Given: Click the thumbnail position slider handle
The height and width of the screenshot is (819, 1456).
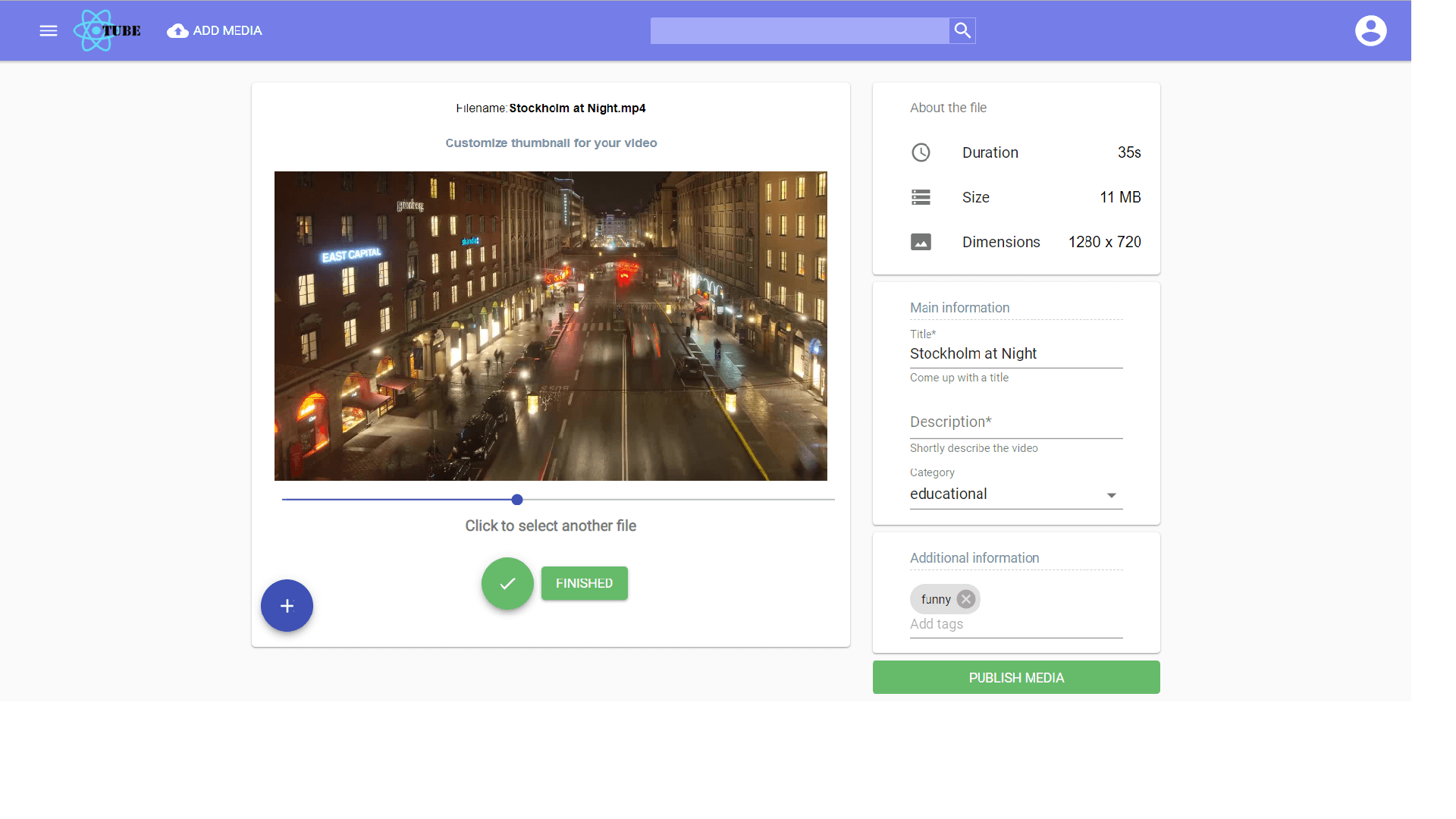Looking at the screenshot, I should [x=517, y=500].
